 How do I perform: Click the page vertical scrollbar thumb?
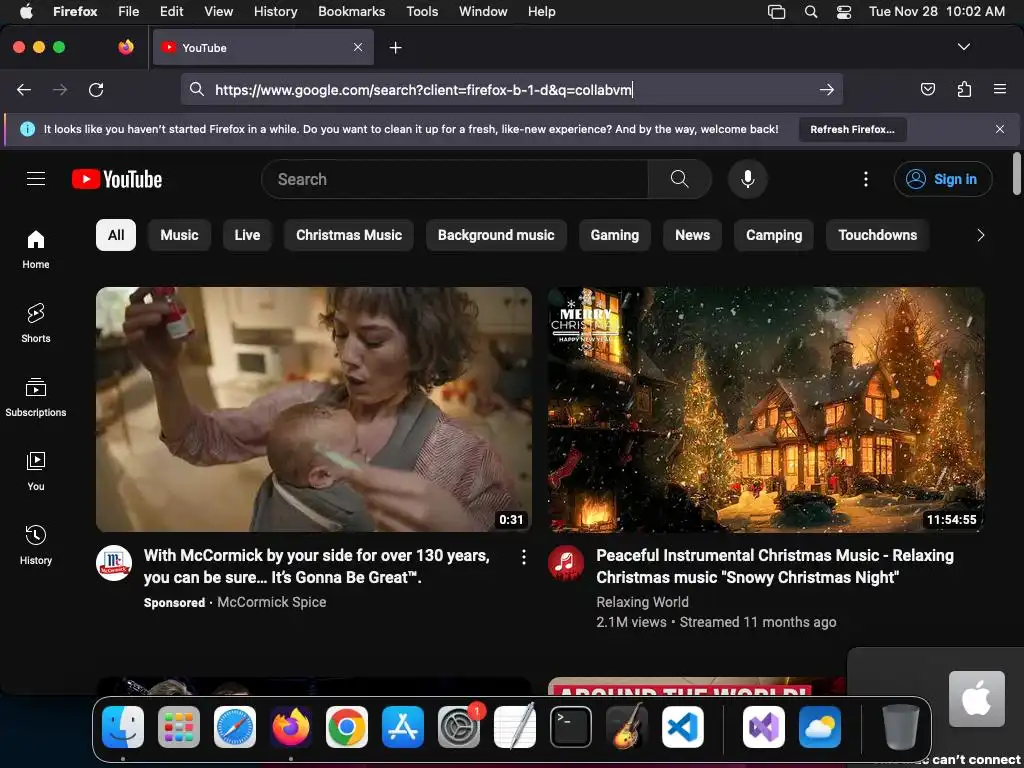(1017, 174)
